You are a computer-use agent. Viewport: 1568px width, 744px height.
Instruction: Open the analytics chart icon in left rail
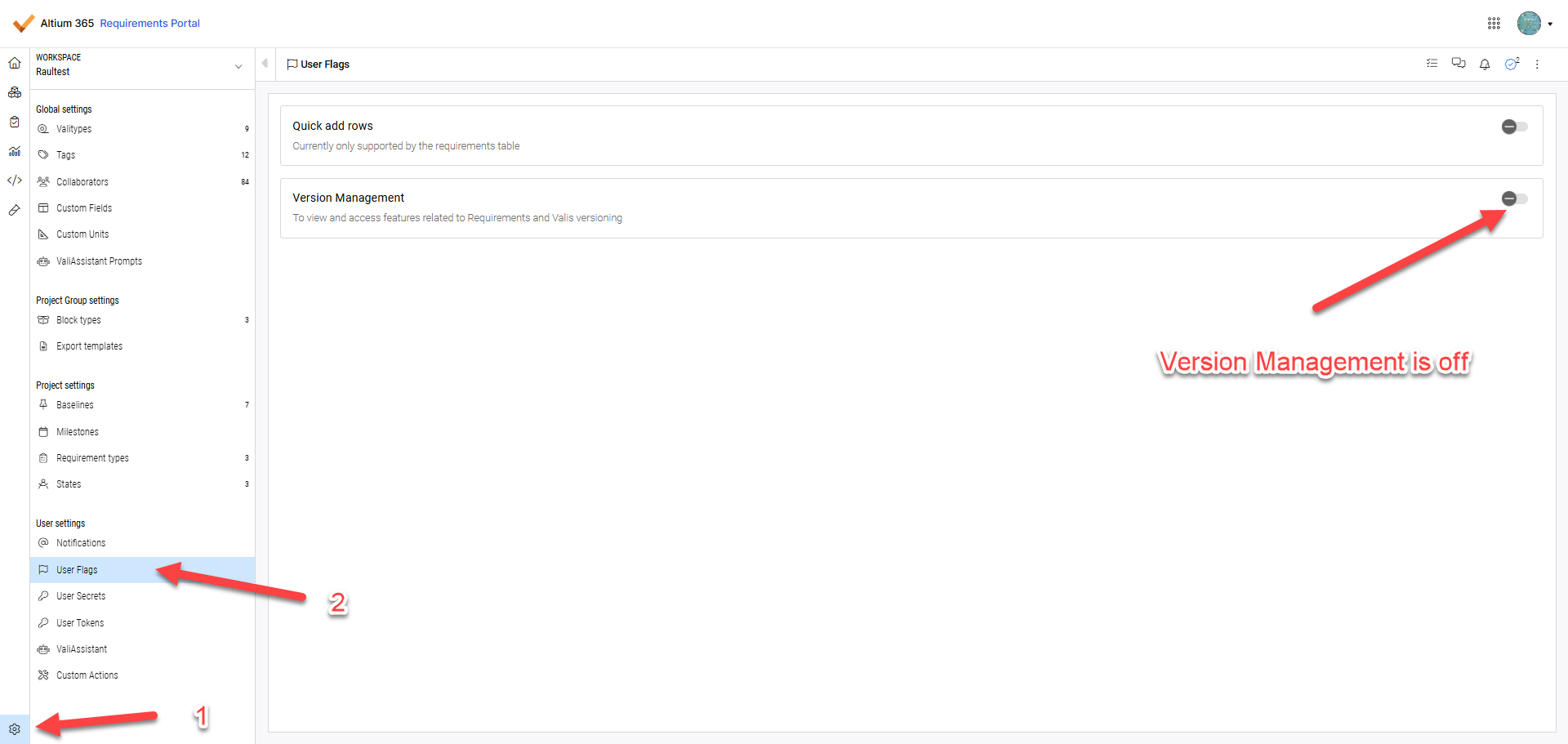15,151
